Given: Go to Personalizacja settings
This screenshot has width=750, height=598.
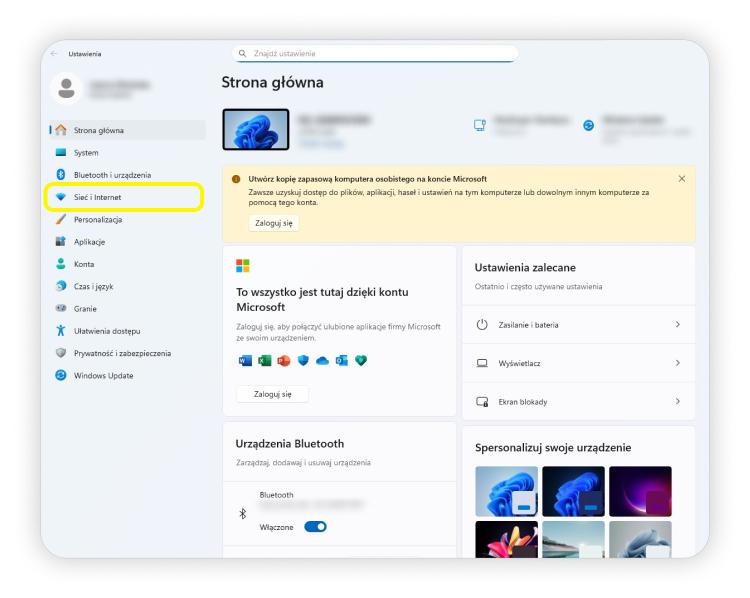Looking at the screenshot, I should pyautogui.click(x=127, y=219).
